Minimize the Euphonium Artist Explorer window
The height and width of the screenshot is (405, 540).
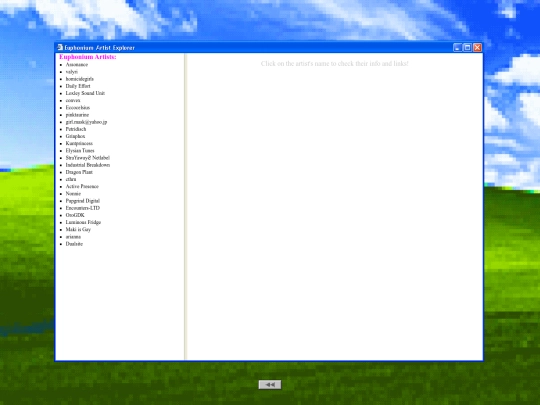pyautogui.click(x=457, y=48)
